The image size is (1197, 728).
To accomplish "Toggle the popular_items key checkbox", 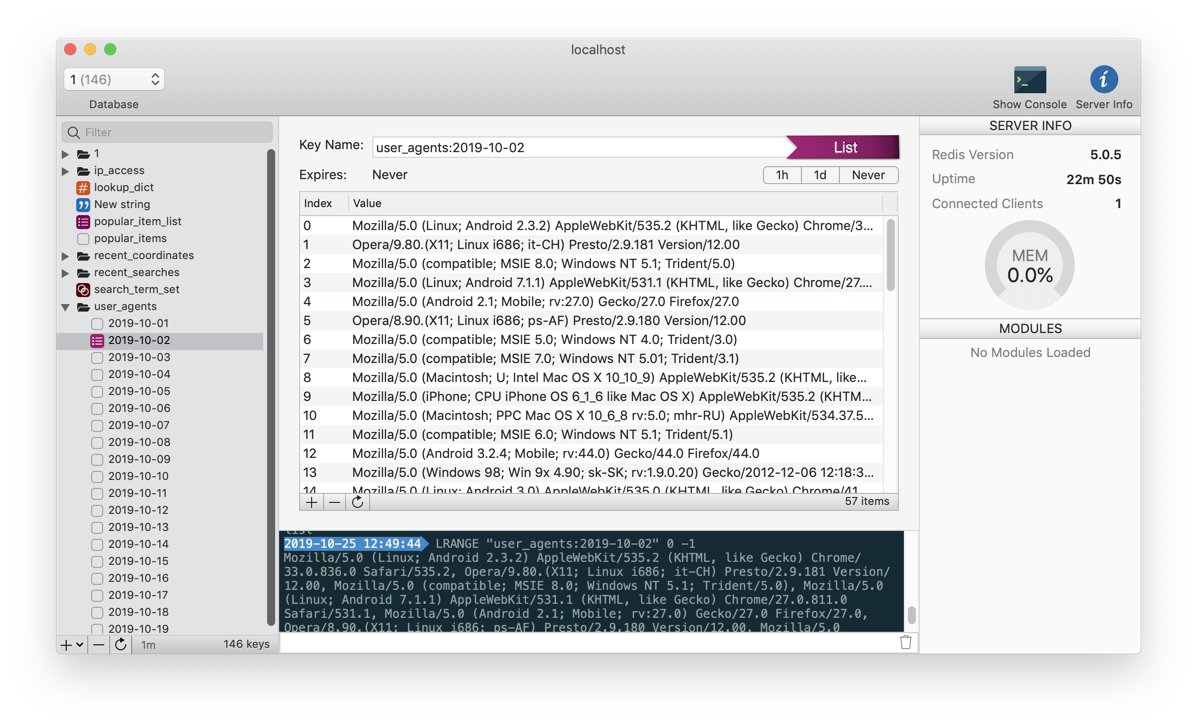I will [83, 239].
